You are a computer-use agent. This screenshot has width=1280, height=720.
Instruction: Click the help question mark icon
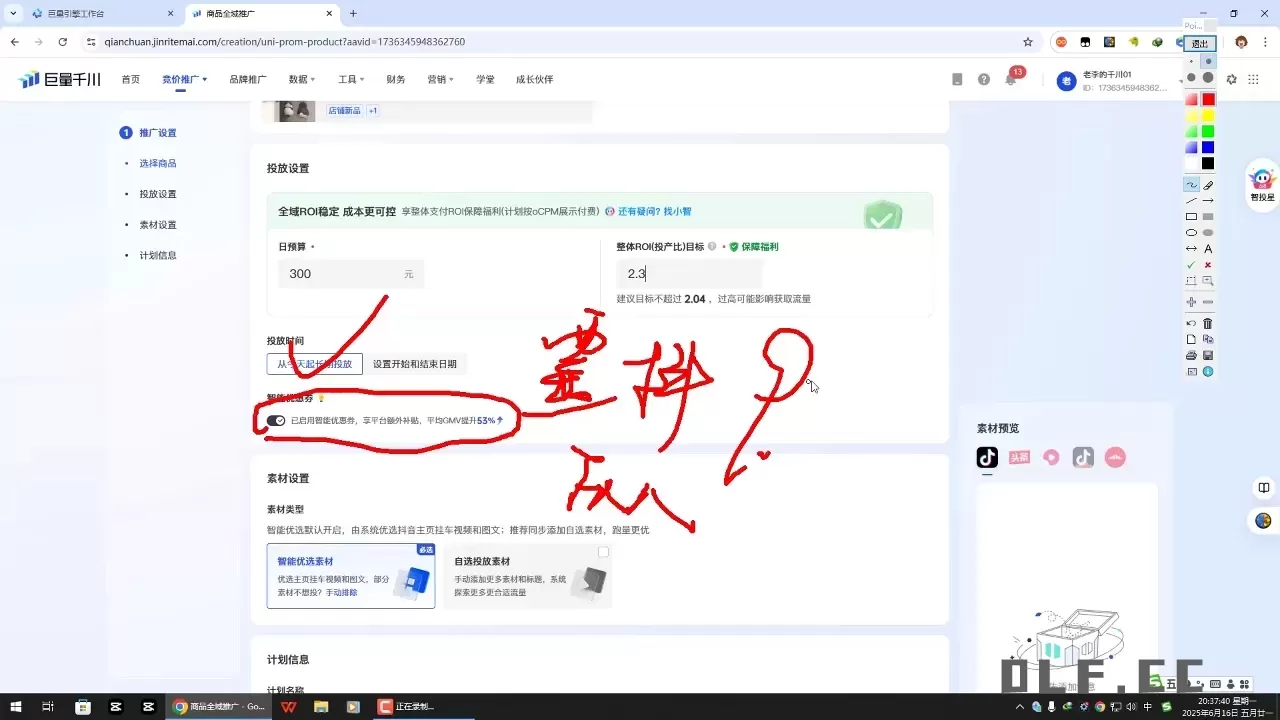(x=985, y=79)
